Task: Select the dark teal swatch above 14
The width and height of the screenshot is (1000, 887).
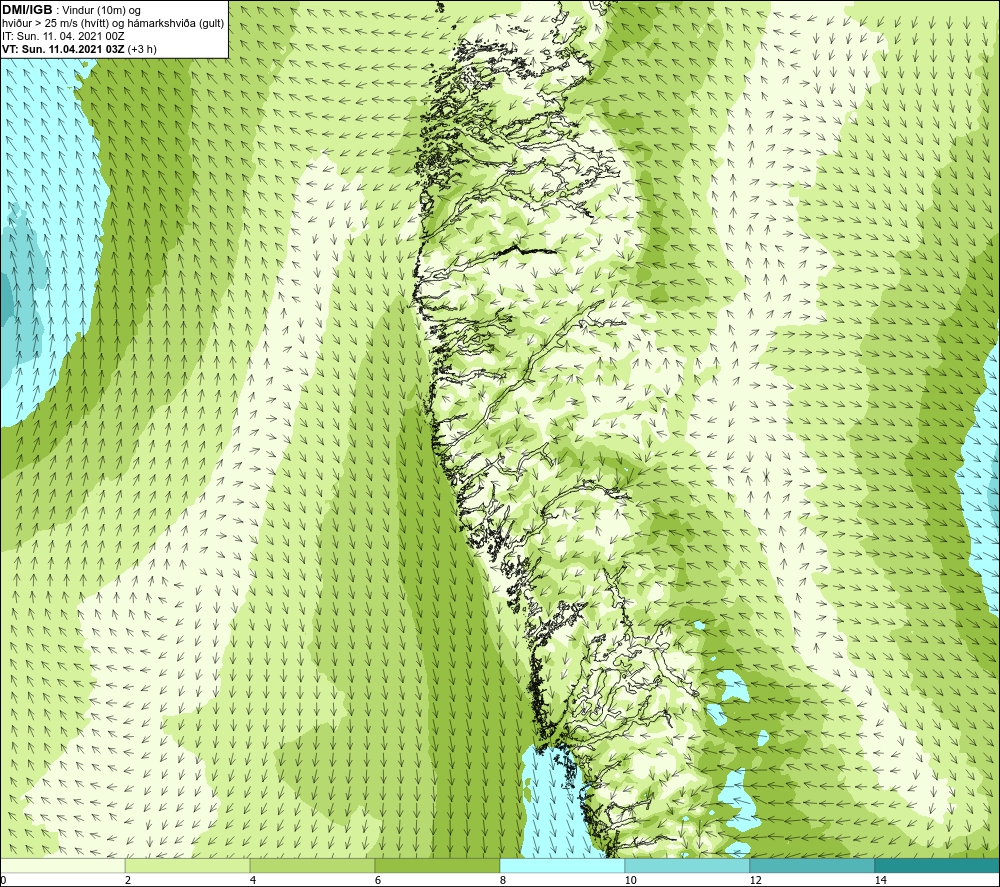Action: 938,865
